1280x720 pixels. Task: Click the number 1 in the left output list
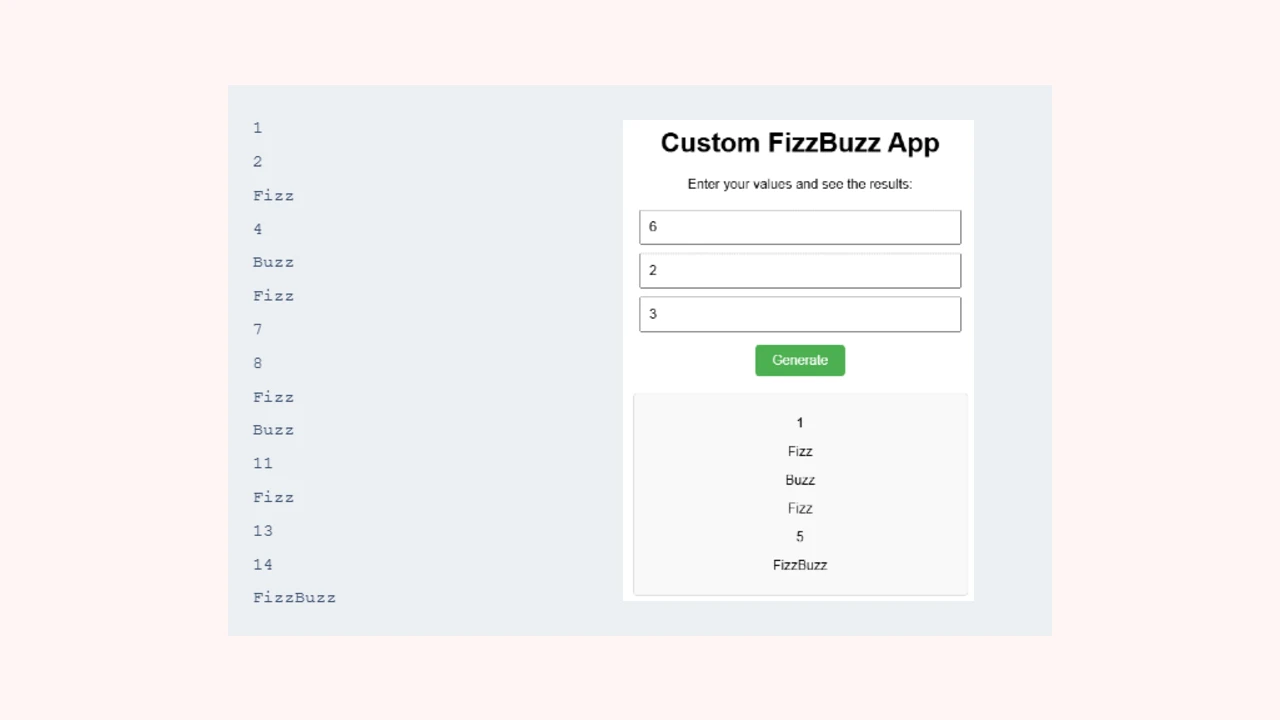click(257, 128)
